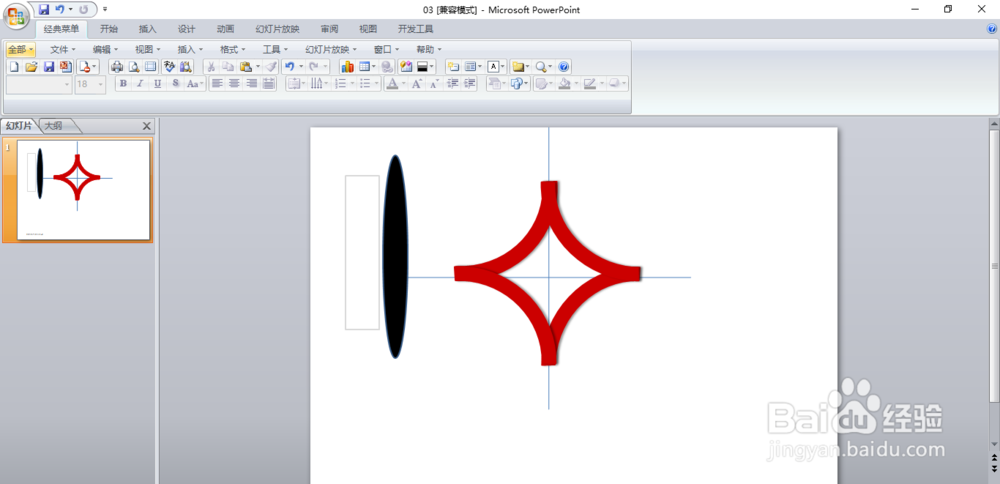This screenshot has height=484, width=1000.
Task: Click the increase font size icon
Action: (x=416, y=84)
